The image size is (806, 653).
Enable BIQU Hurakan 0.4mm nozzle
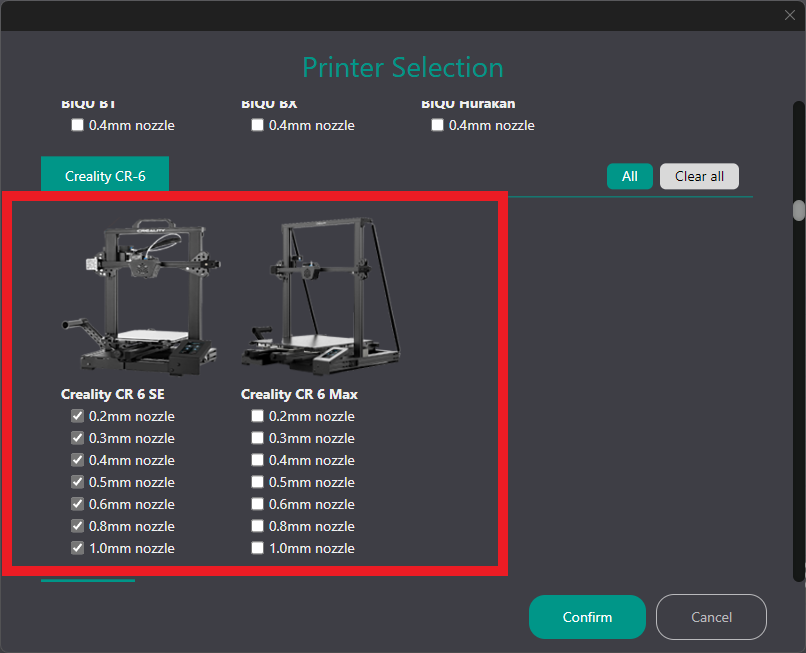[x=437, y=125]
